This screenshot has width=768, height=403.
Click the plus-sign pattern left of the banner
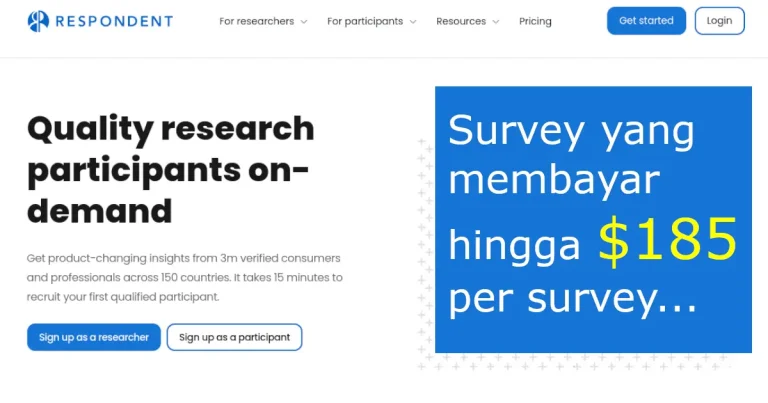click(425, 250)
